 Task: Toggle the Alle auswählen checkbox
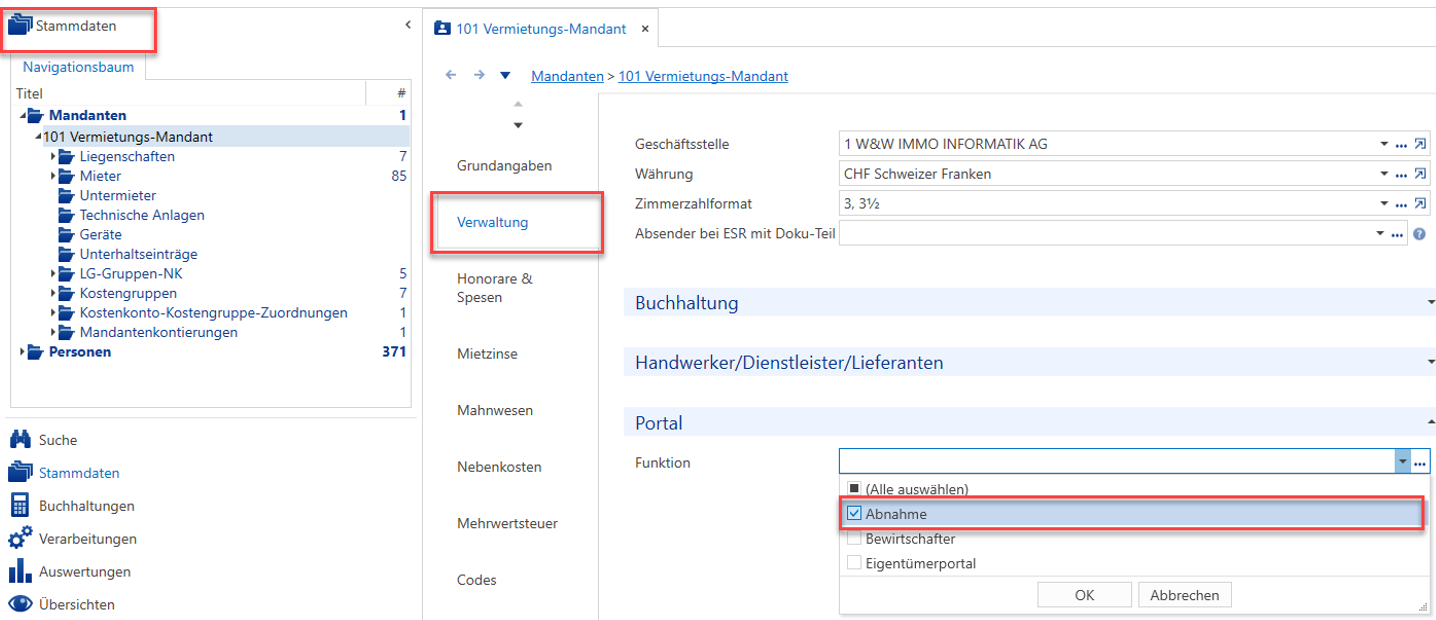[x=854, y=489]
